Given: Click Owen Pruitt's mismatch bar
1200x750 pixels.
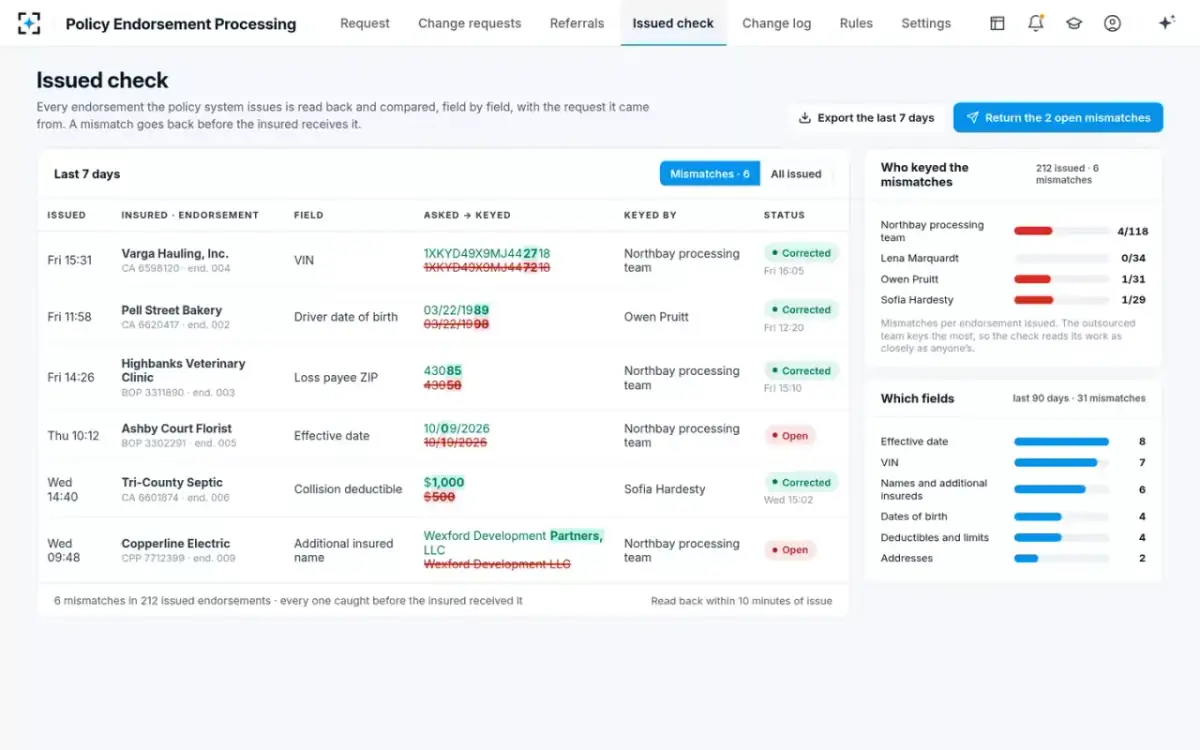Looking at the screenshot, I should [x=1061, y=280].
